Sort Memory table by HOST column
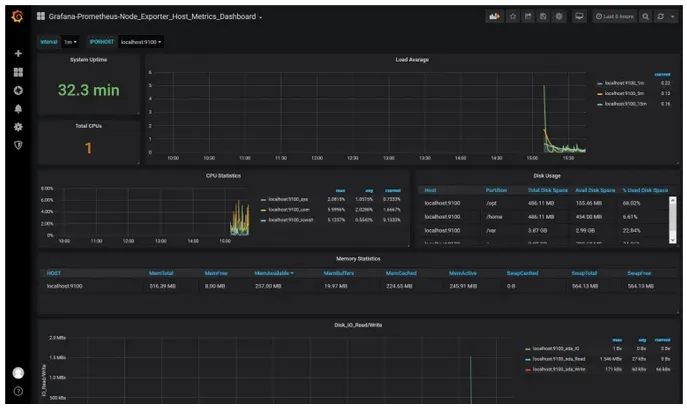Viewport: 687px width, 409px height. [x=53, y=273]
